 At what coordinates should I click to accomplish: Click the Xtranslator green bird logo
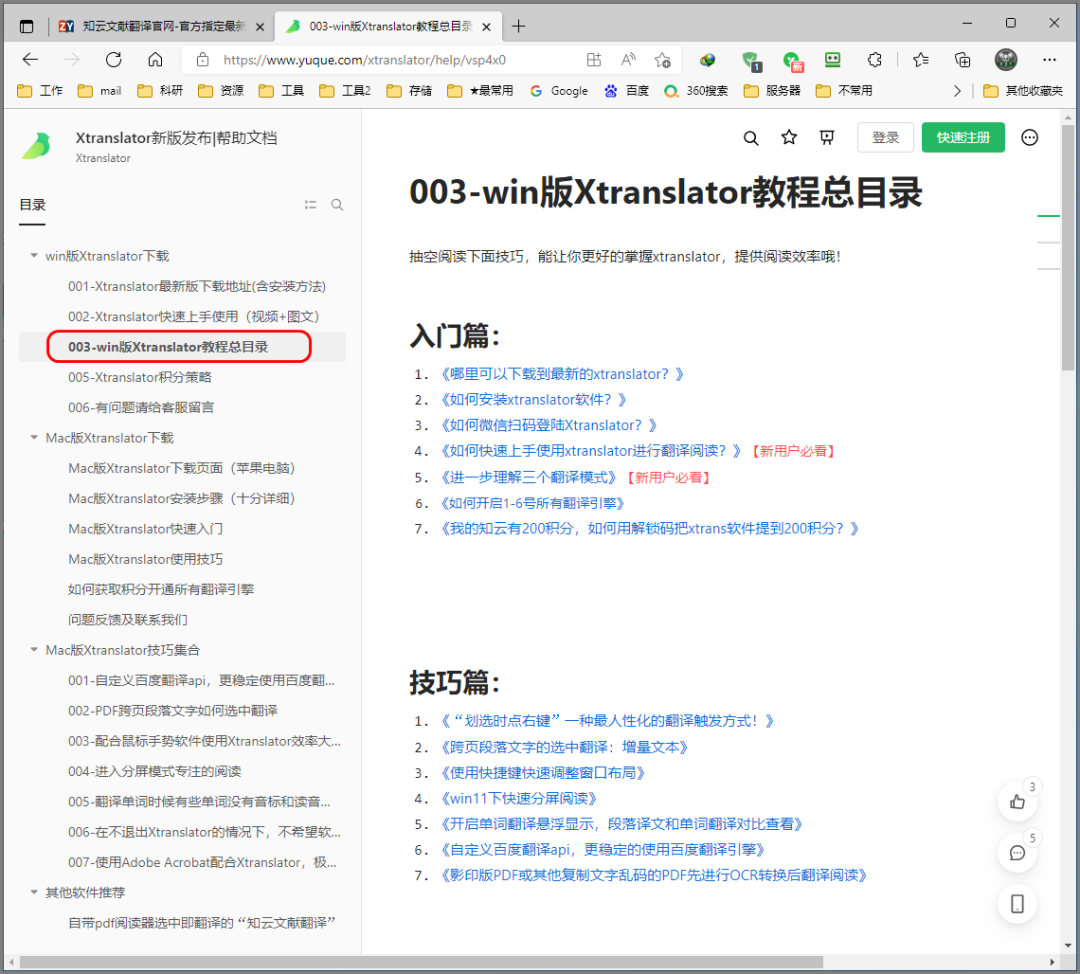click(37, 146)
